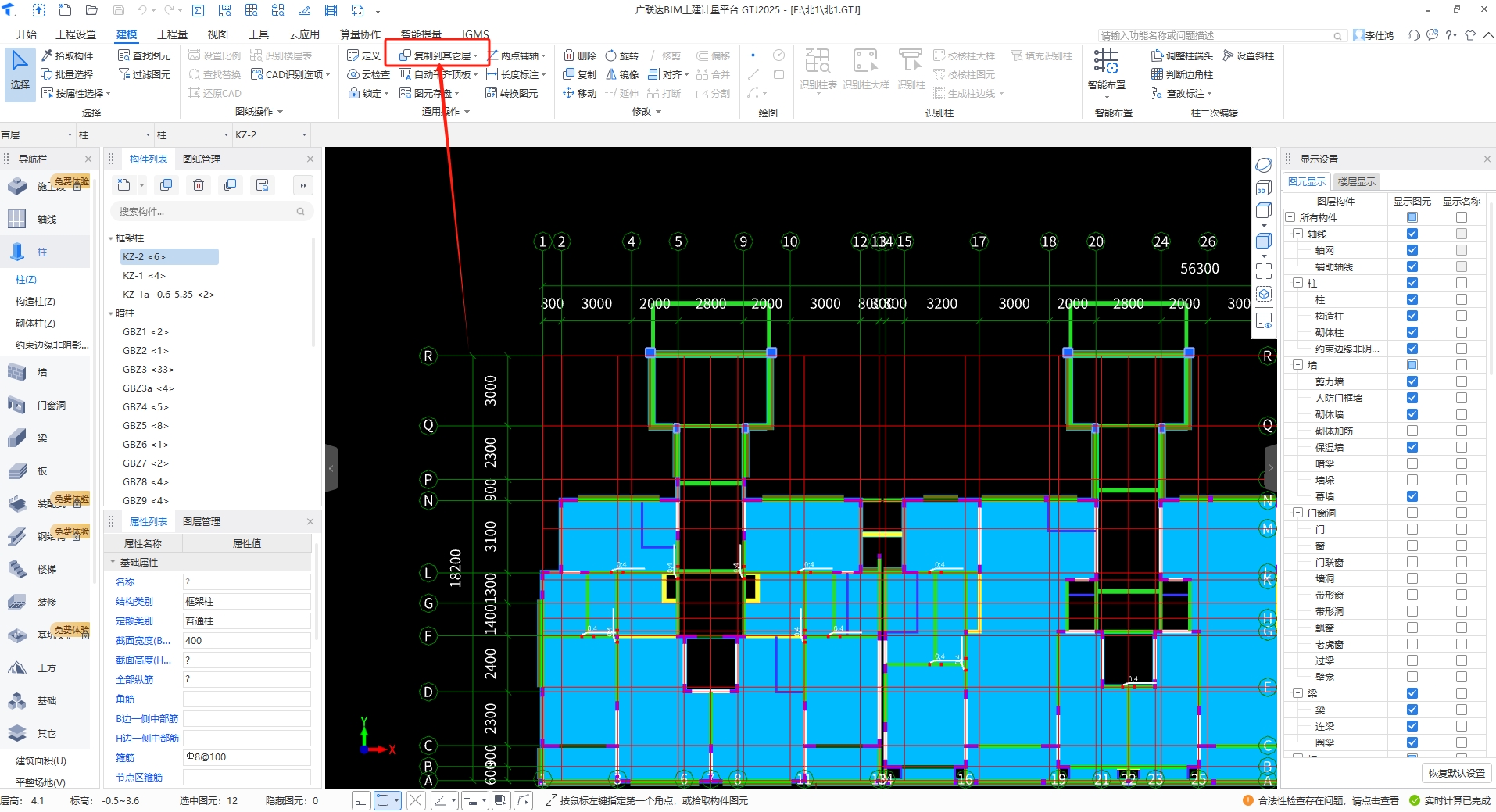The image size is (1496, 812).
Task: Collapse the 框架柱 tree group
Action: coord(111,238)
